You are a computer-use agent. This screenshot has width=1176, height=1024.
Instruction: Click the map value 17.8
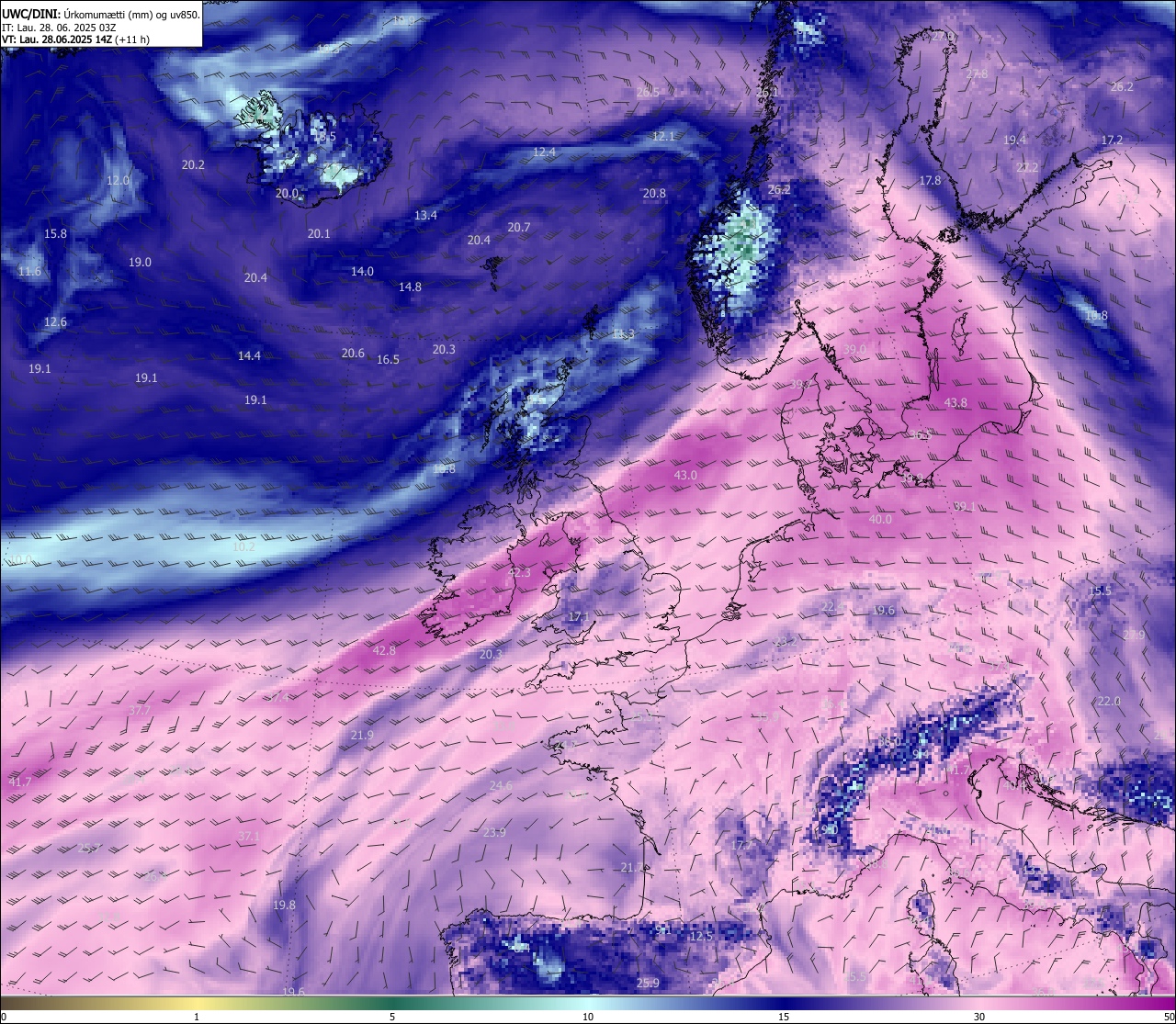(931, 181)
